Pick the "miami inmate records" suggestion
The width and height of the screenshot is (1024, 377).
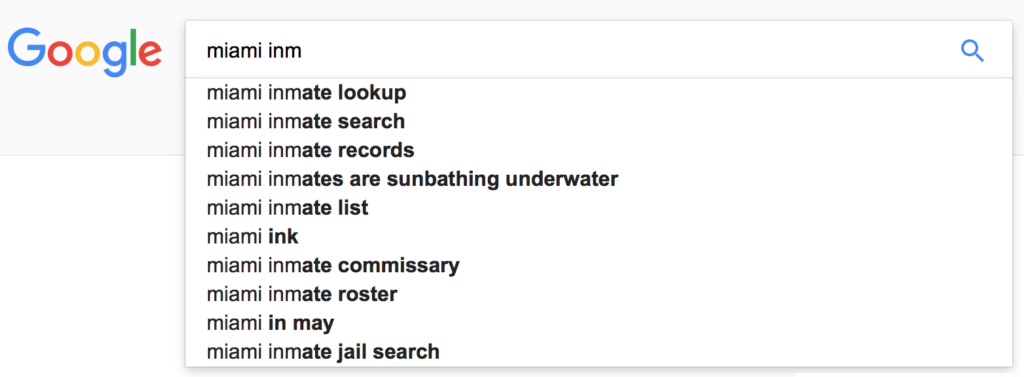tap(599, 150)
